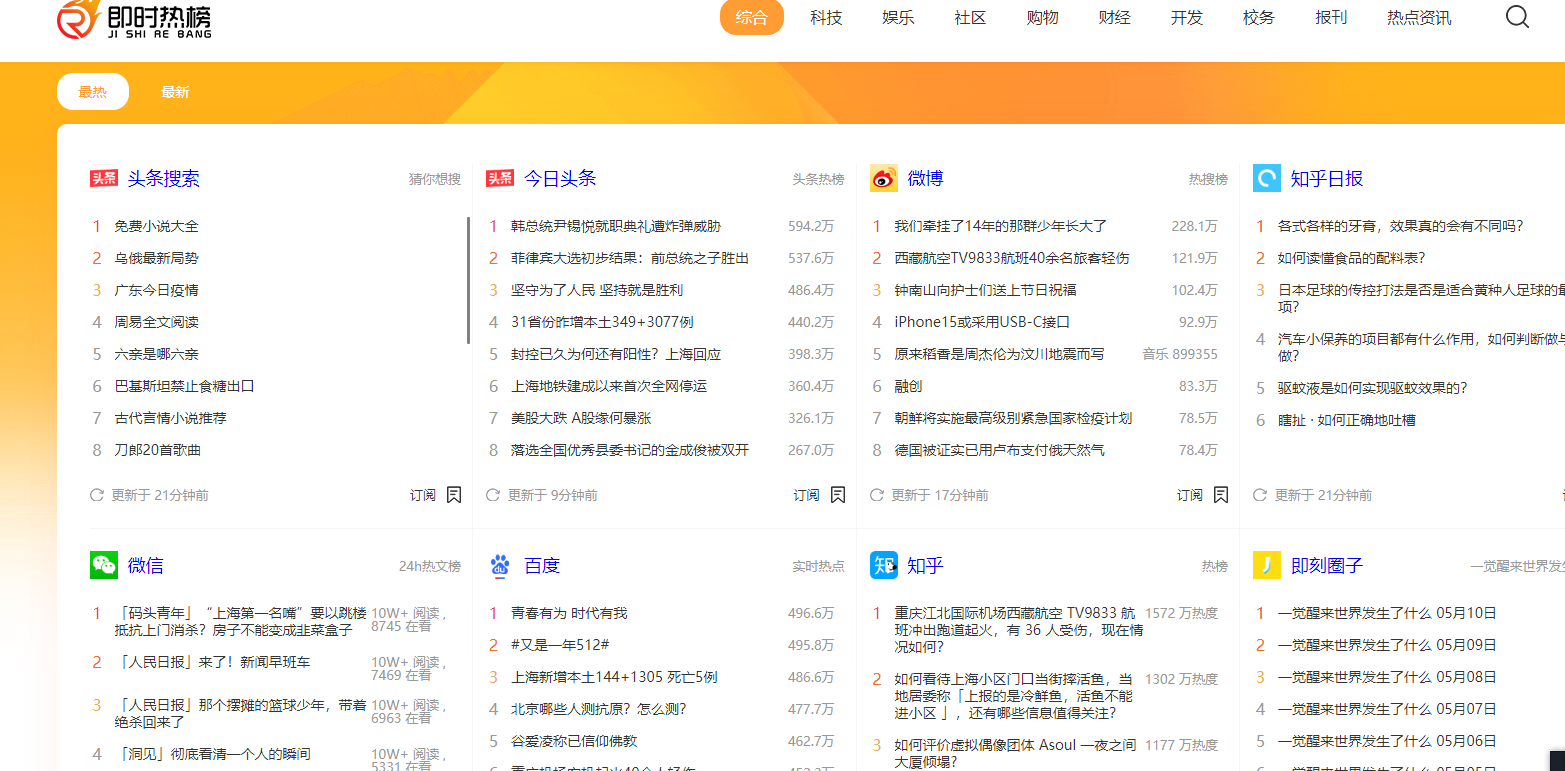Select the 最热 sort toggle
This screenshot has width=1565, height=771.
click(93, 92)
